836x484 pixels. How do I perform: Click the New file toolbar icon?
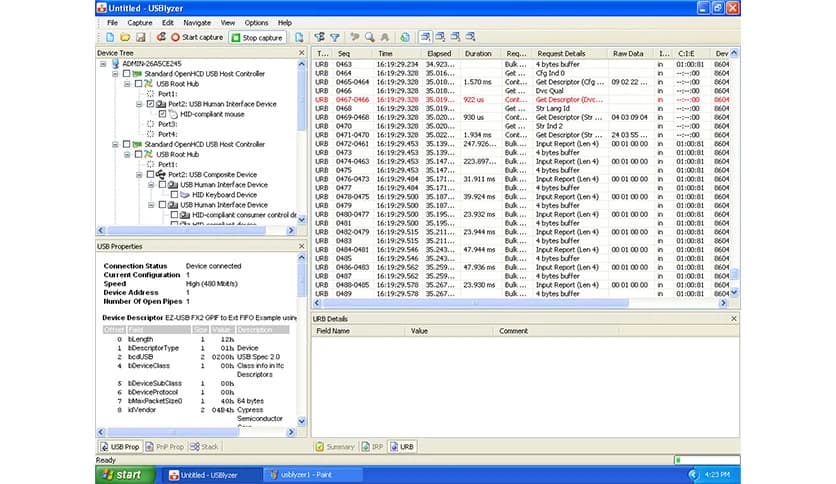(110, 37)
